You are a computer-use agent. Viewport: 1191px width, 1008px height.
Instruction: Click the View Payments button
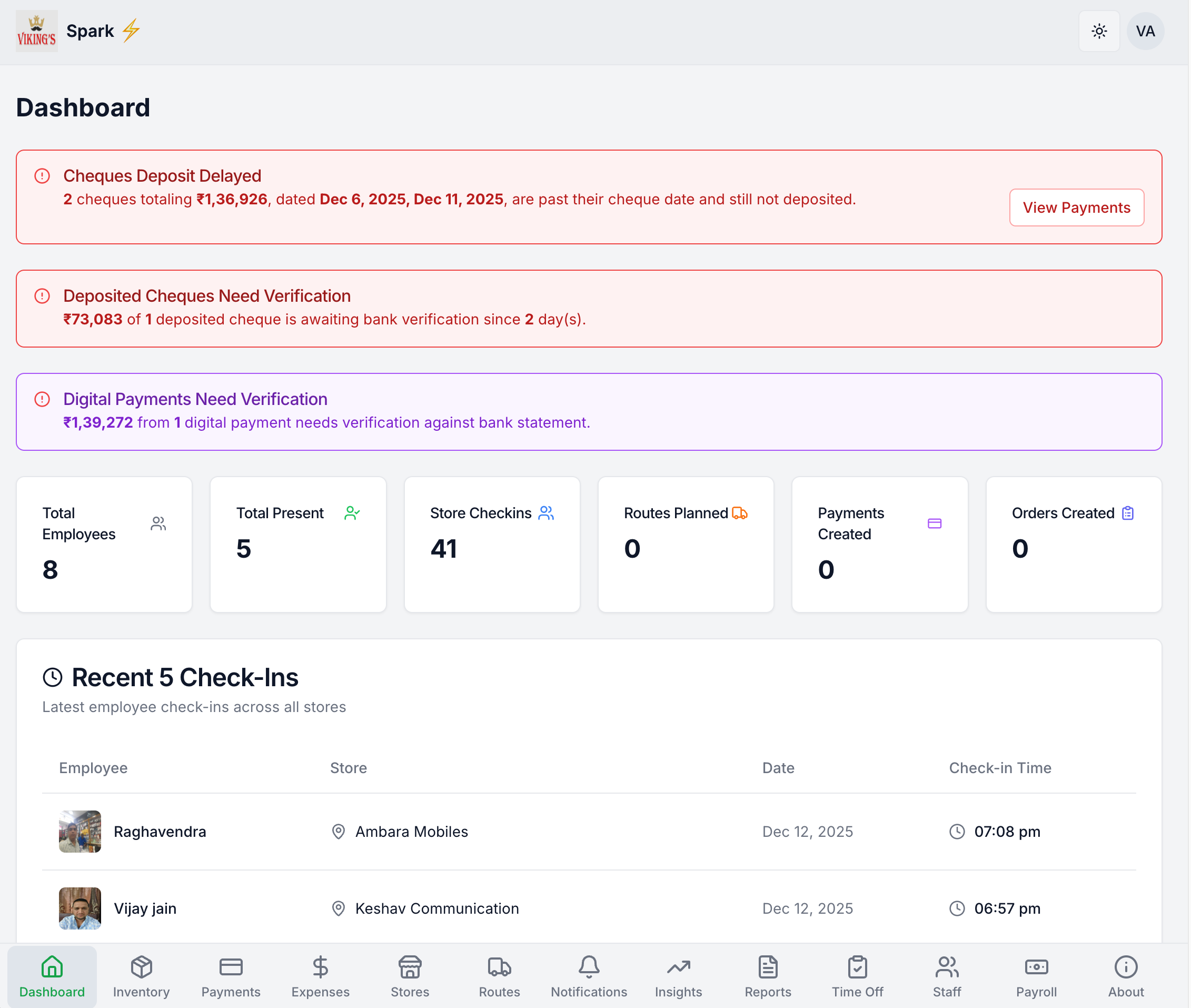(x=1076, y=207)
